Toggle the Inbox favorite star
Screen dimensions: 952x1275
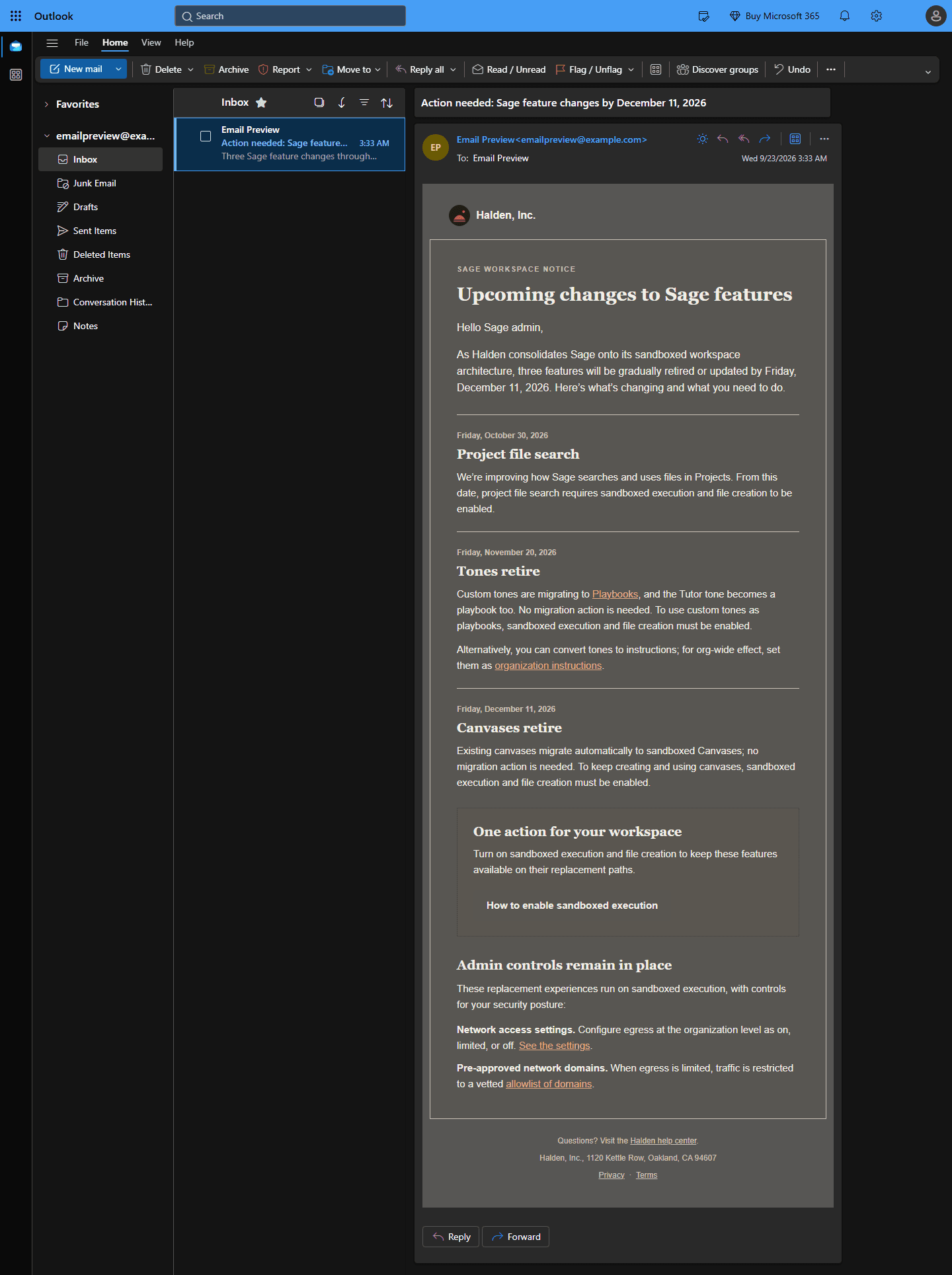[x=261, y=102]
